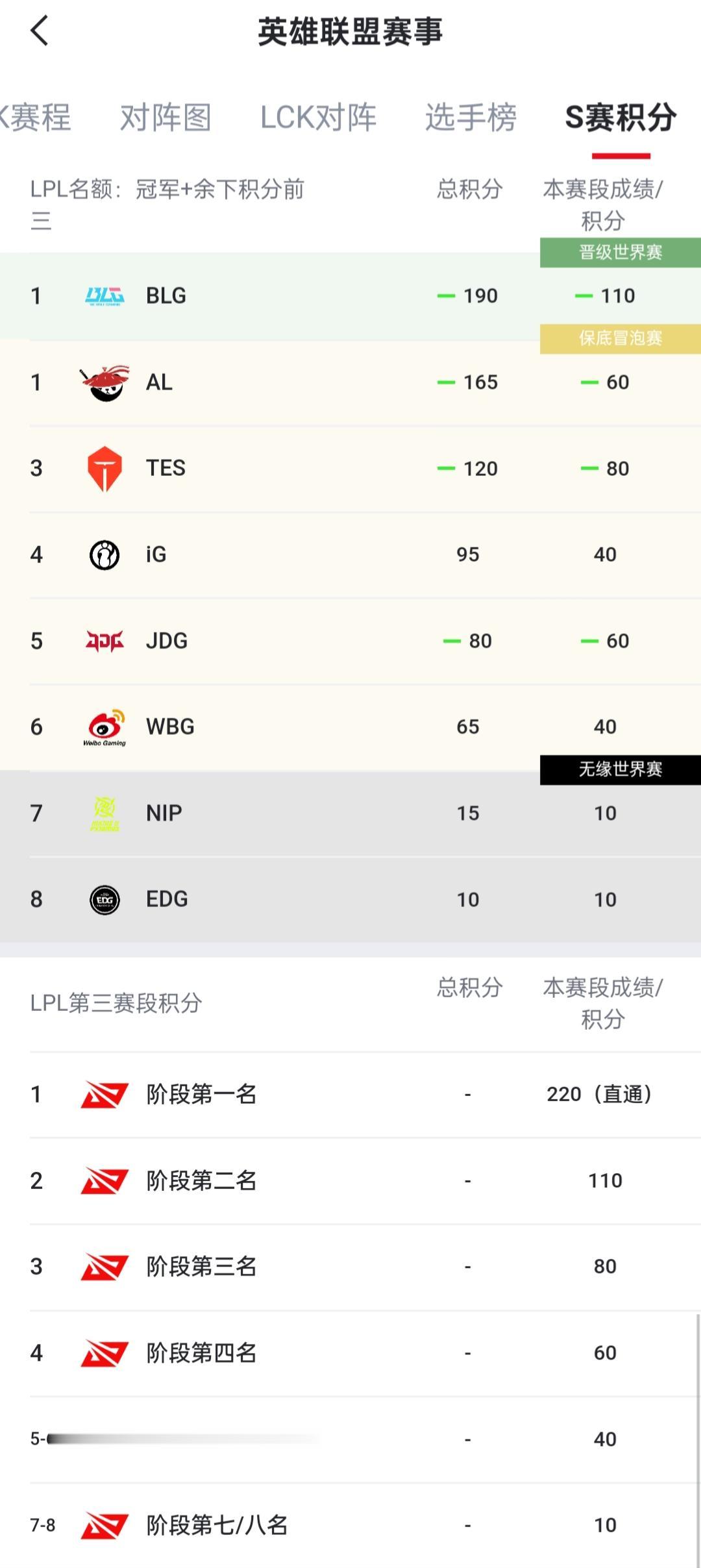701x1568 pixels.
Task: Switch to the LCK对阵 tab
Action: tap(318, 118)
